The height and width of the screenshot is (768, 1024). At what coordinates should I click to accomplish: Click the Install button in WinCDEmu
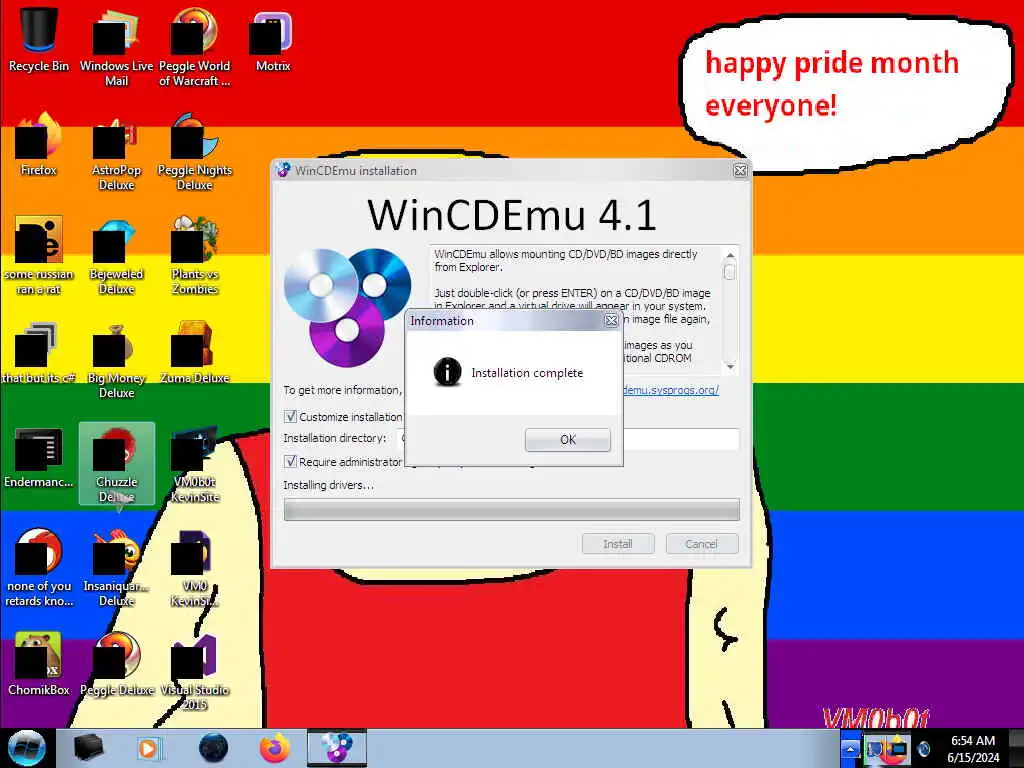(x=618, y=543)
